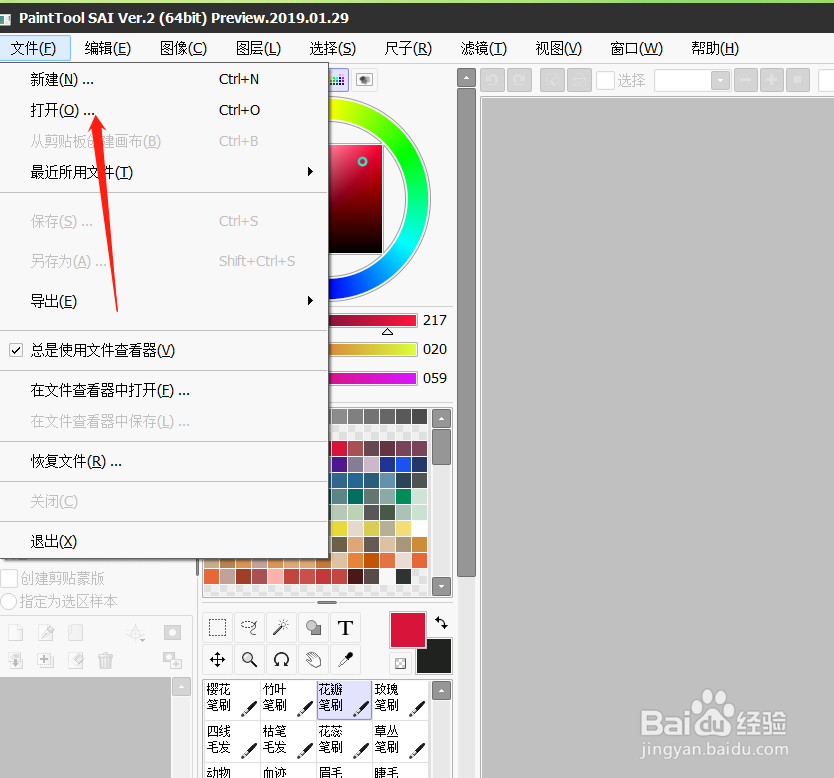Click the zoom-in plus toolbar button
Screen dimensions: 834x778
coord(772,80)
